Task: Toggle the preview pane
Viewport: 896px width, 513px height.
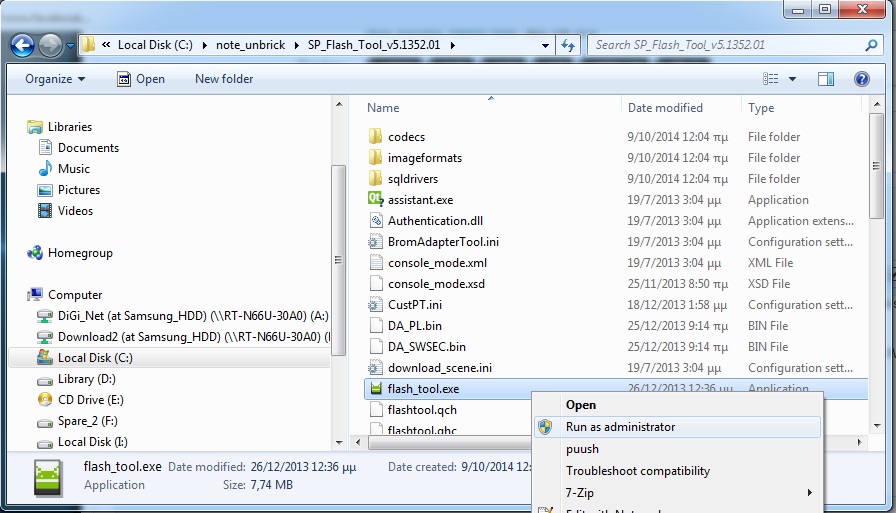Action: (826, 79)
